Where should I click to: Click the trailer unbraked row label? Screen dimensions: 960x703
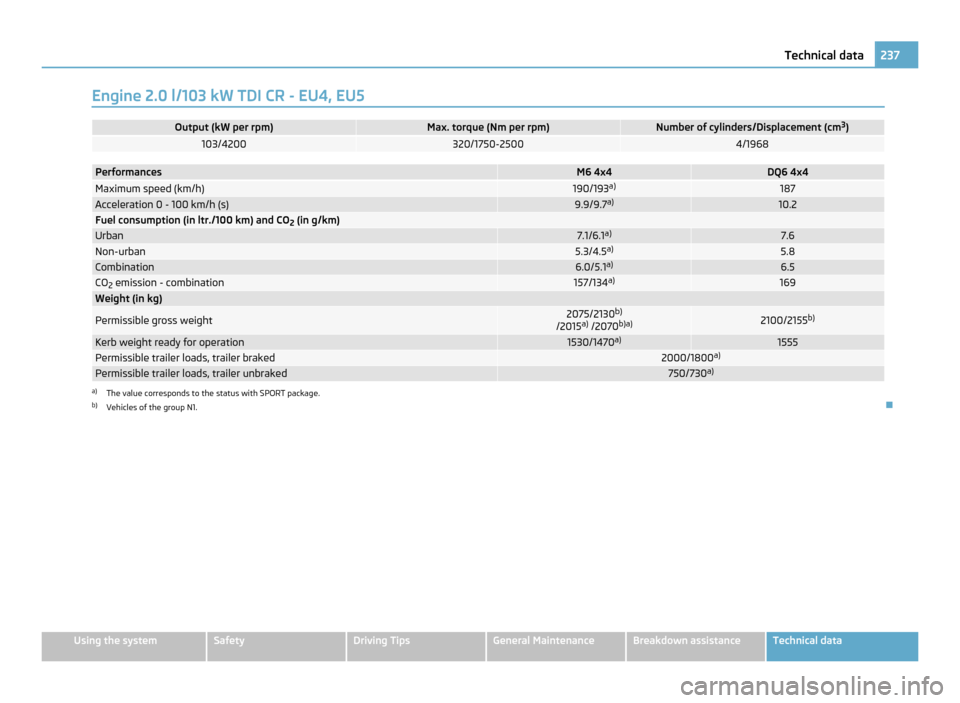click(191, 374)
